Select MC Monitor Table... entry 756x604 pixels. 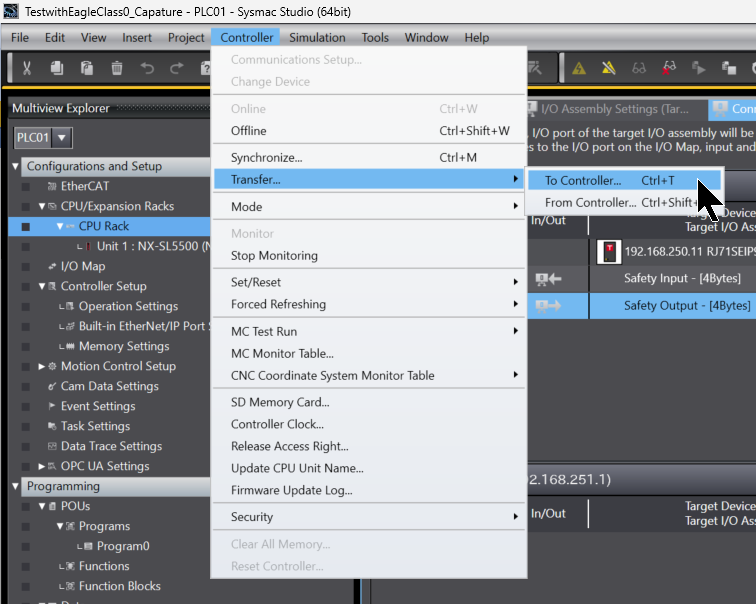(x=369, y=353)
